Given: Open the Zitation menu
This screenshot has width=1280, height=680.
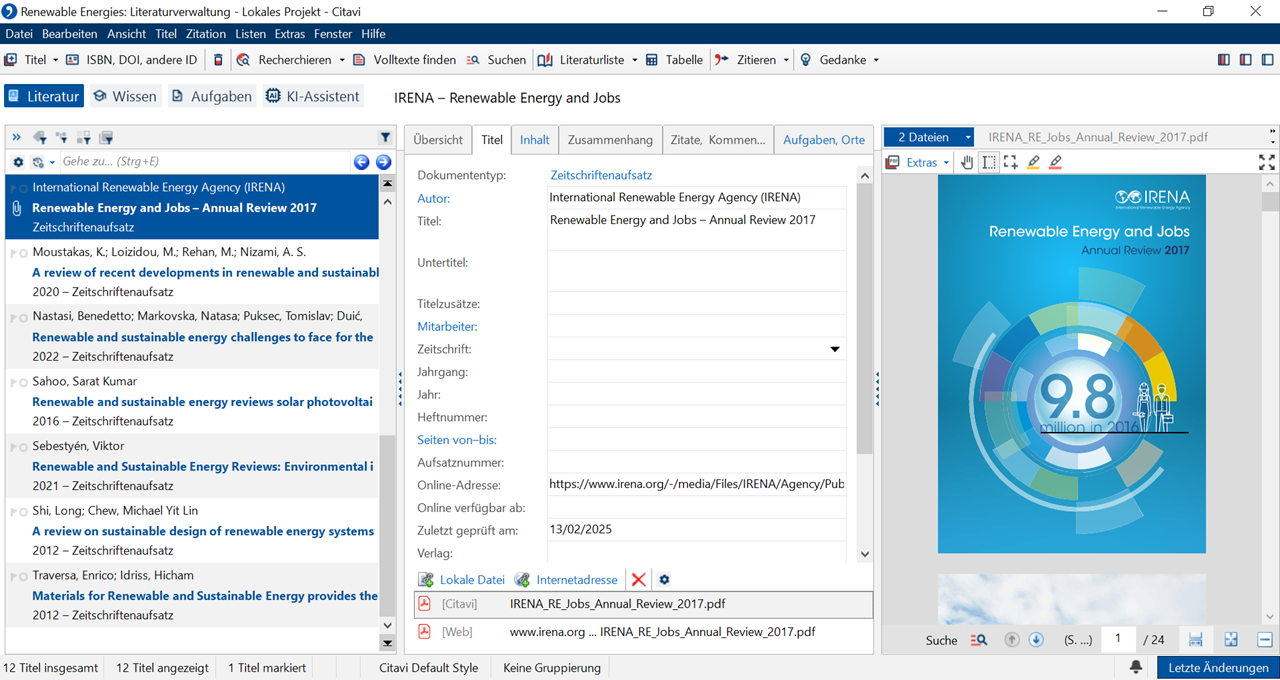Looking at the screenshot, I should coord(206,34).
